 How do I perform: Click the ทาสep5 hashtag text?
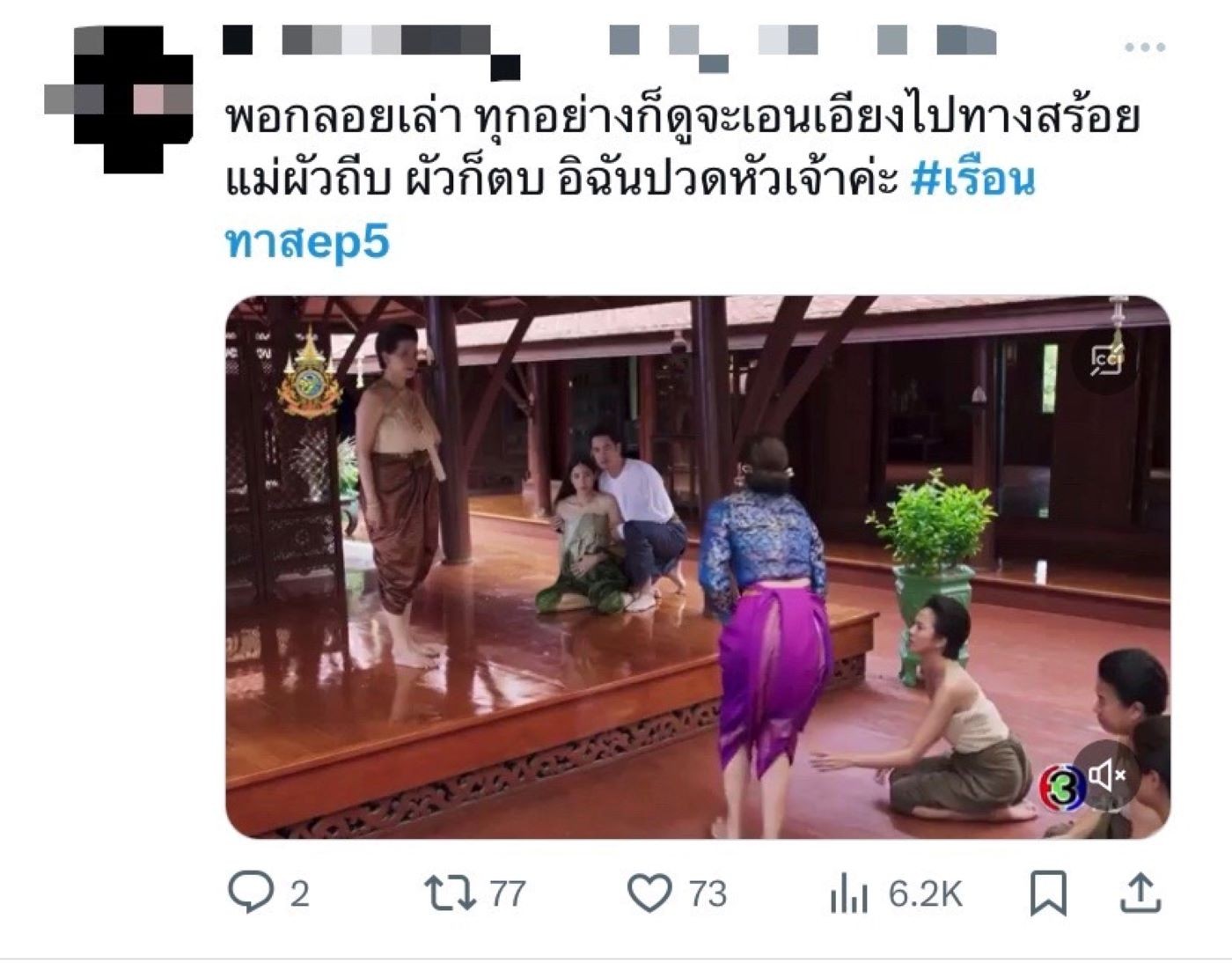click(x=307, y=242)
